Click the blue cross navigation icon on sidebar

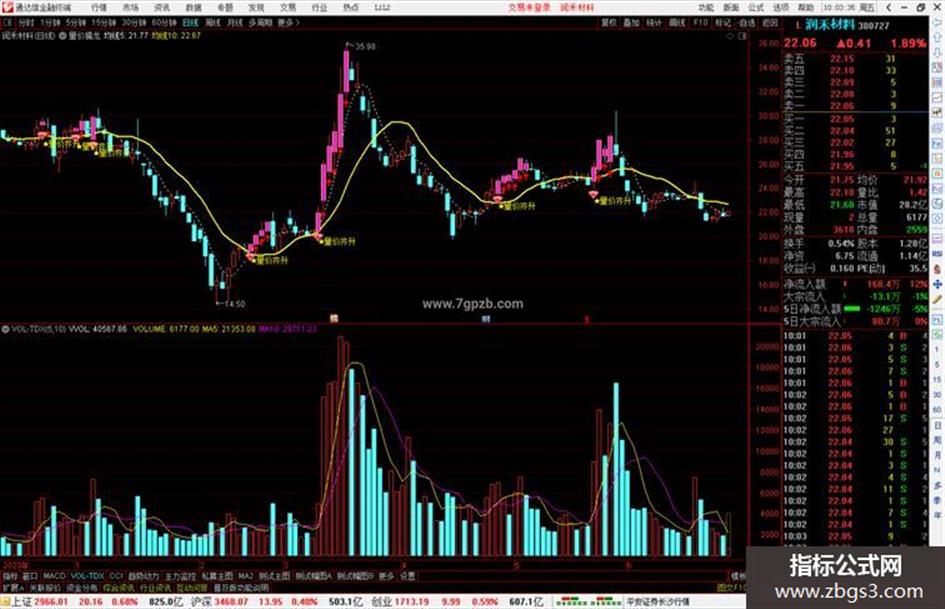pyautogui.click(x=937, y=284)
